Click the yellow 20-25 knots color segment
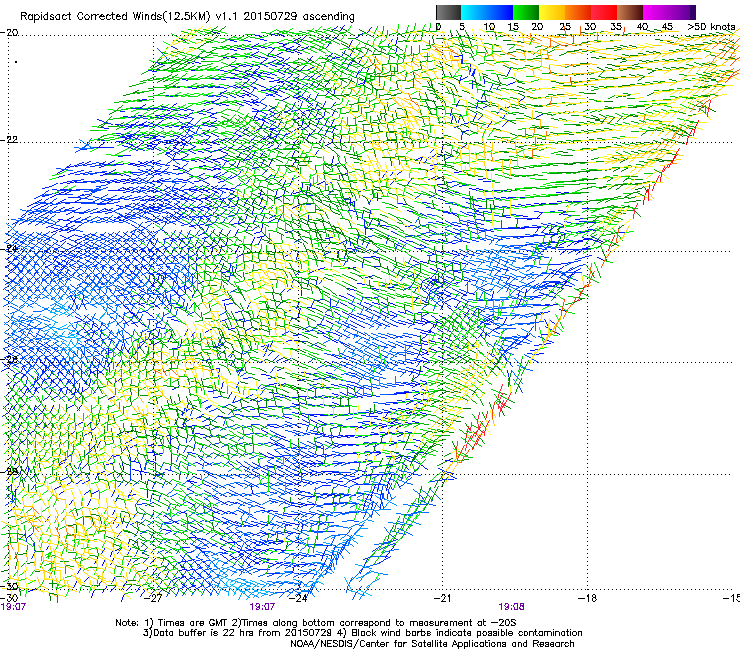The height and width of the screenshot is (650, 740). point(552,12)
